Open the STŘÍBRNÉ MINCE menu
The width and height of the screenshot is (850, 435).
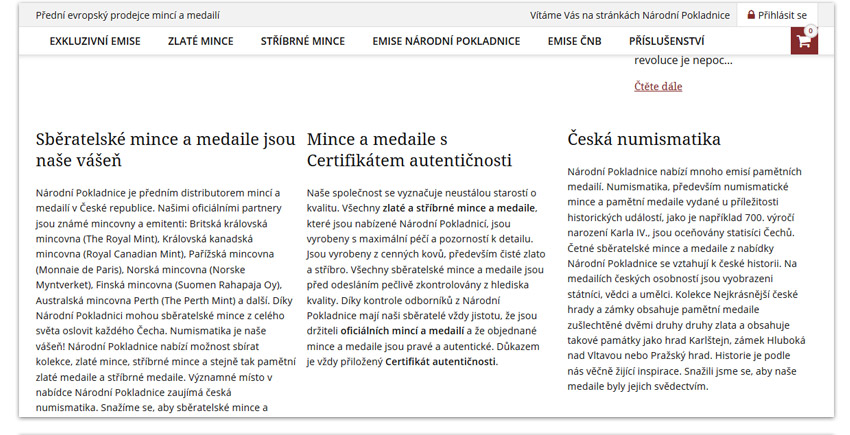pos(302,41)
